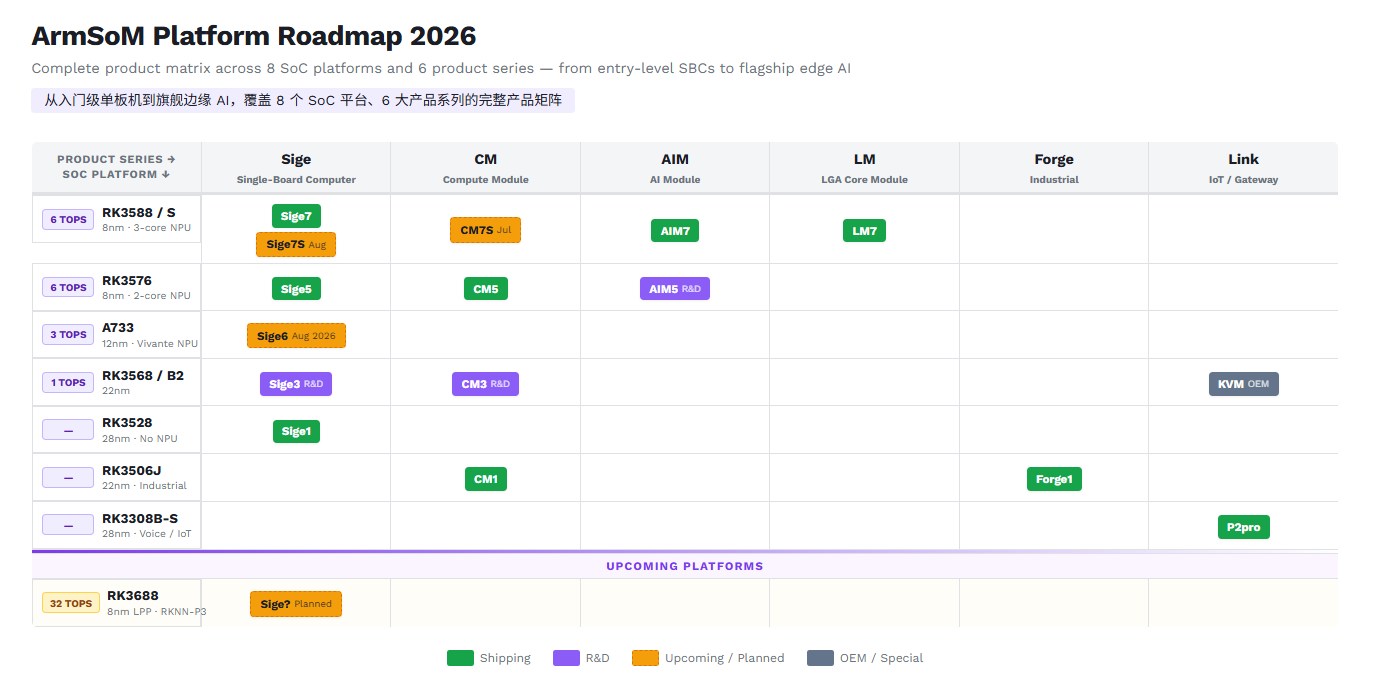The width and height of the screenshot is (1373, 676).
Task: Click the A733 platform name
Action: click(118, 328)
